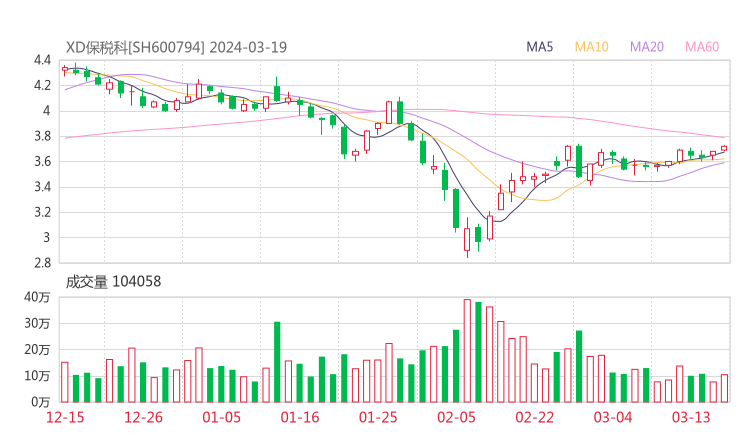Click the 02-22 date axis label
Image resolution: width=740 pixels, height=440 pixels.
[534, 417]
